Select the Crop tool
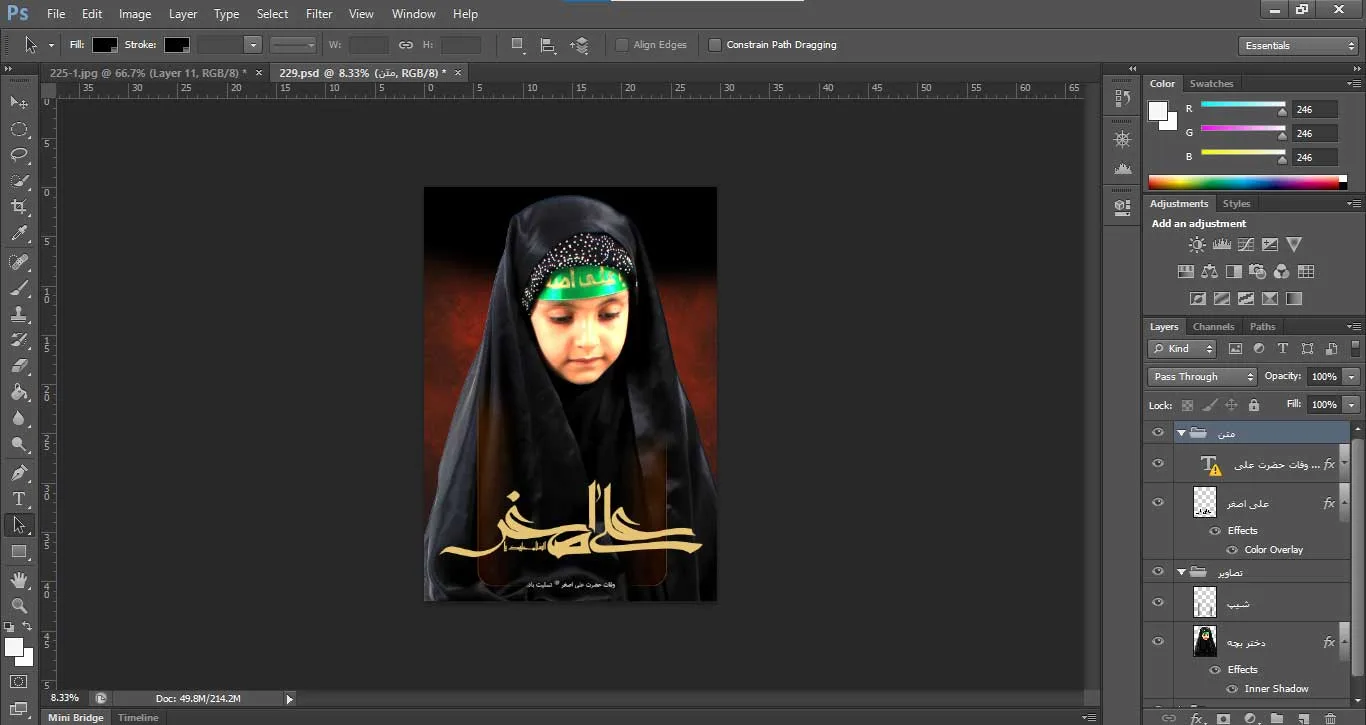The image size is (1366, 725). coord(19,207)
